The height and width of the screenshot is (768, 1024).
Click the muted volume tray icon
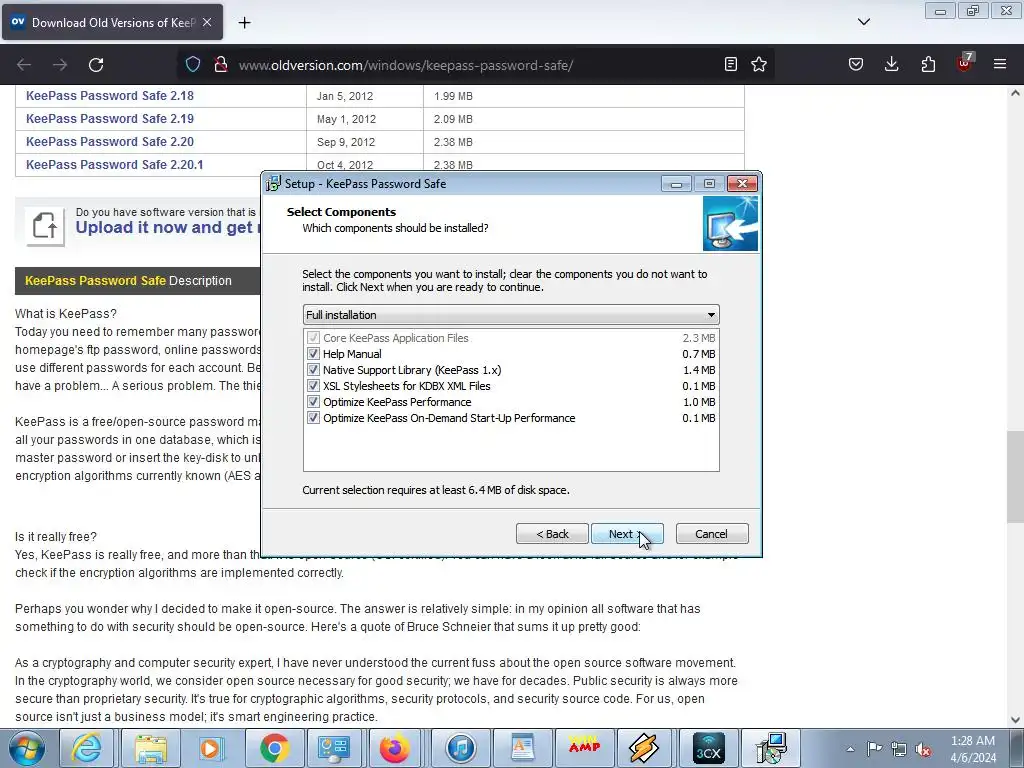[x=923, y=749]
